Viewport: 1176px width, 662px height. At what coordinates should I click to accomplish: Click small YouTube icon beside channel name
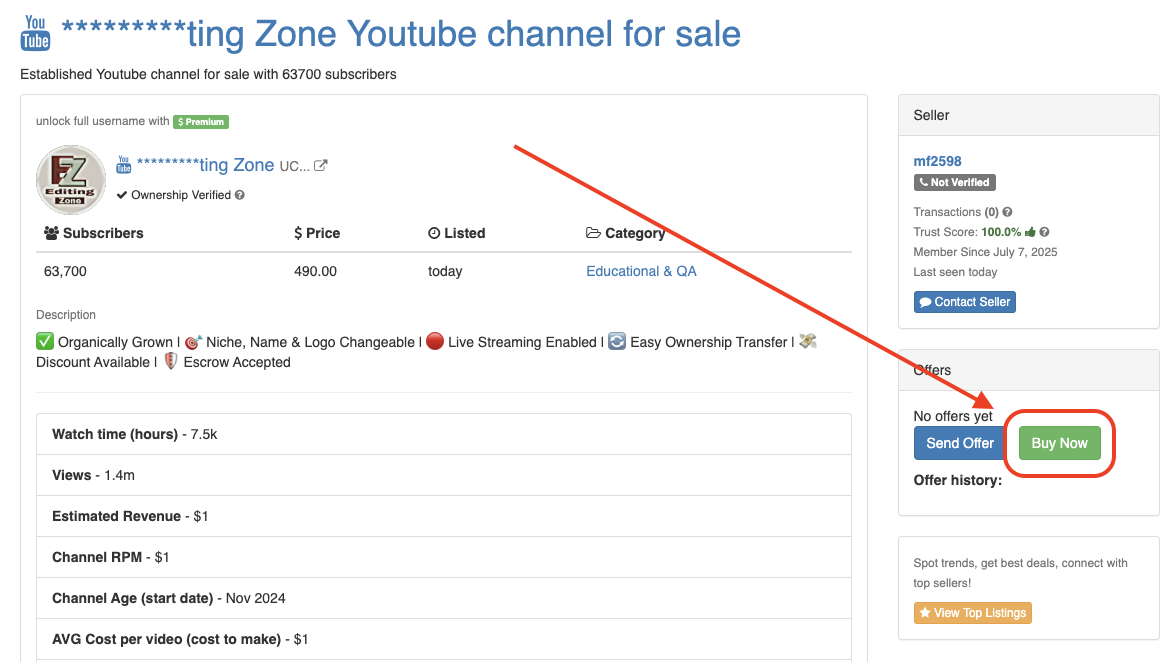124,165
